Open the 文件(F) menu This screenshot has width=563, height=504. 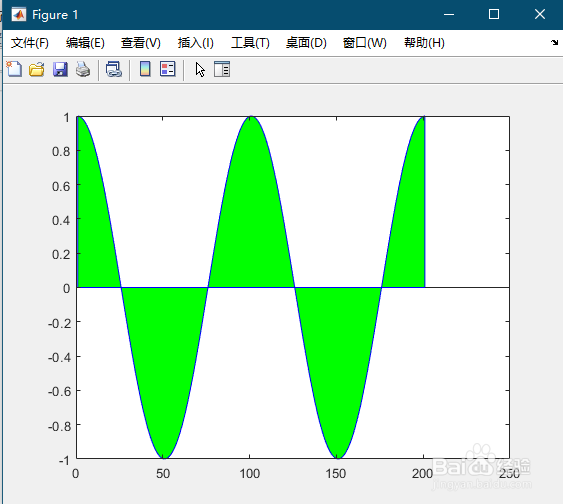pyautogui.click(x=29, y=43)
